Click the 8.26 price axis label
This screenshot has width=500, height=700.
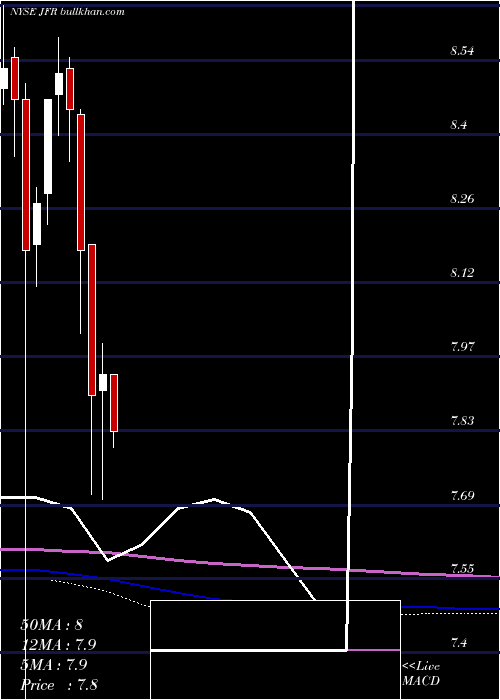[x=462, y=199]
